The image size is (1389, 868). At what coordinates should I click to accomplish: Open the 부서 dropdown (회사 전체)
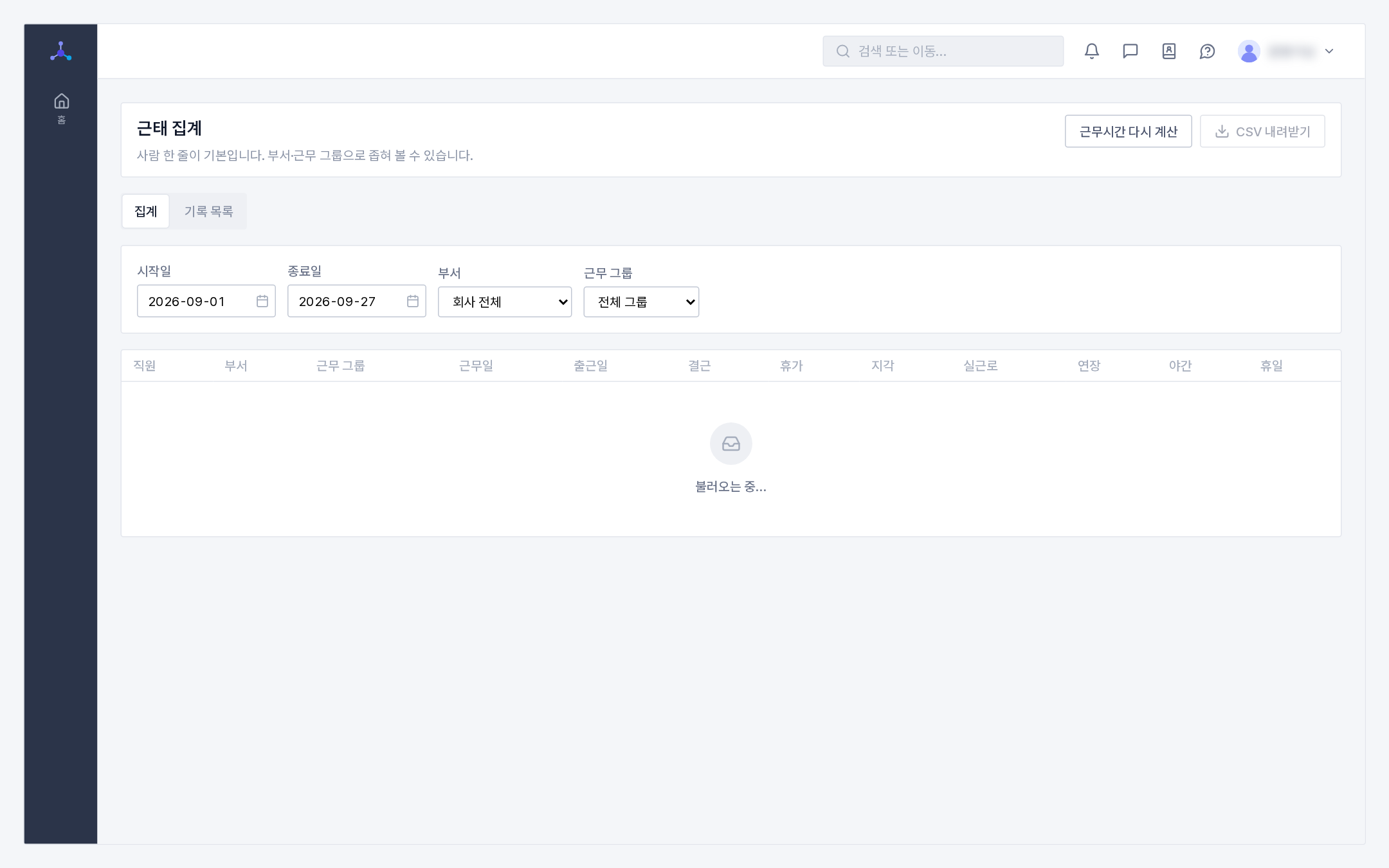[x=505, y=302]
